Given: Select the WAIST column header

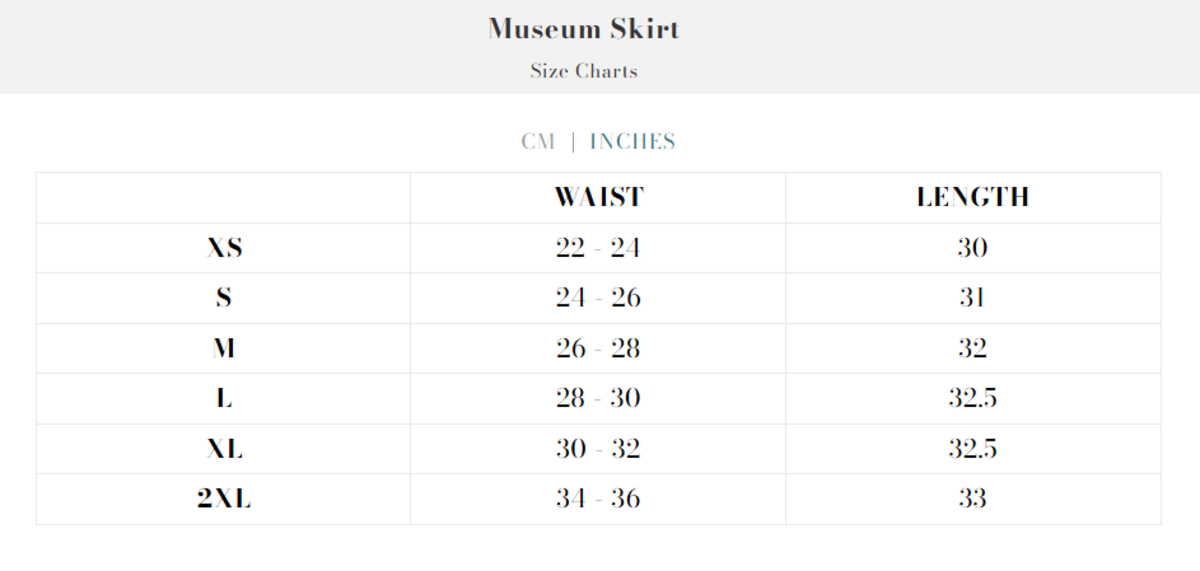Looking at the screenshot, I should click(598, 197).
